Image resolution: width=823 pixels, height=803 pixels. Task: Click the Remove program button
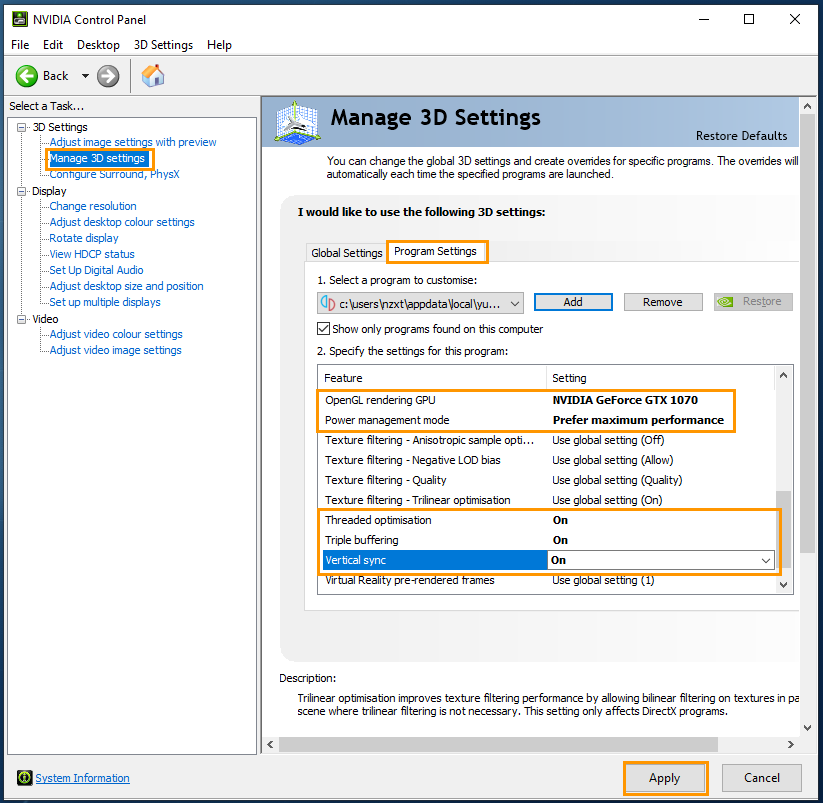pyautogui.click(x=663, y=302)
